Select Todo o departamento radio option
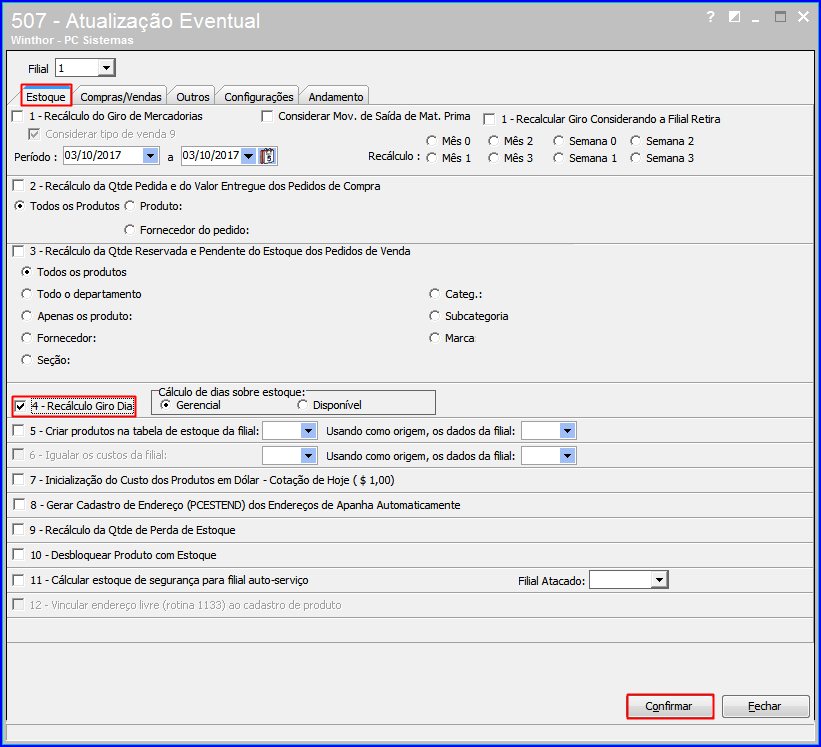This screenshot has width=821, height=747. 26,294
